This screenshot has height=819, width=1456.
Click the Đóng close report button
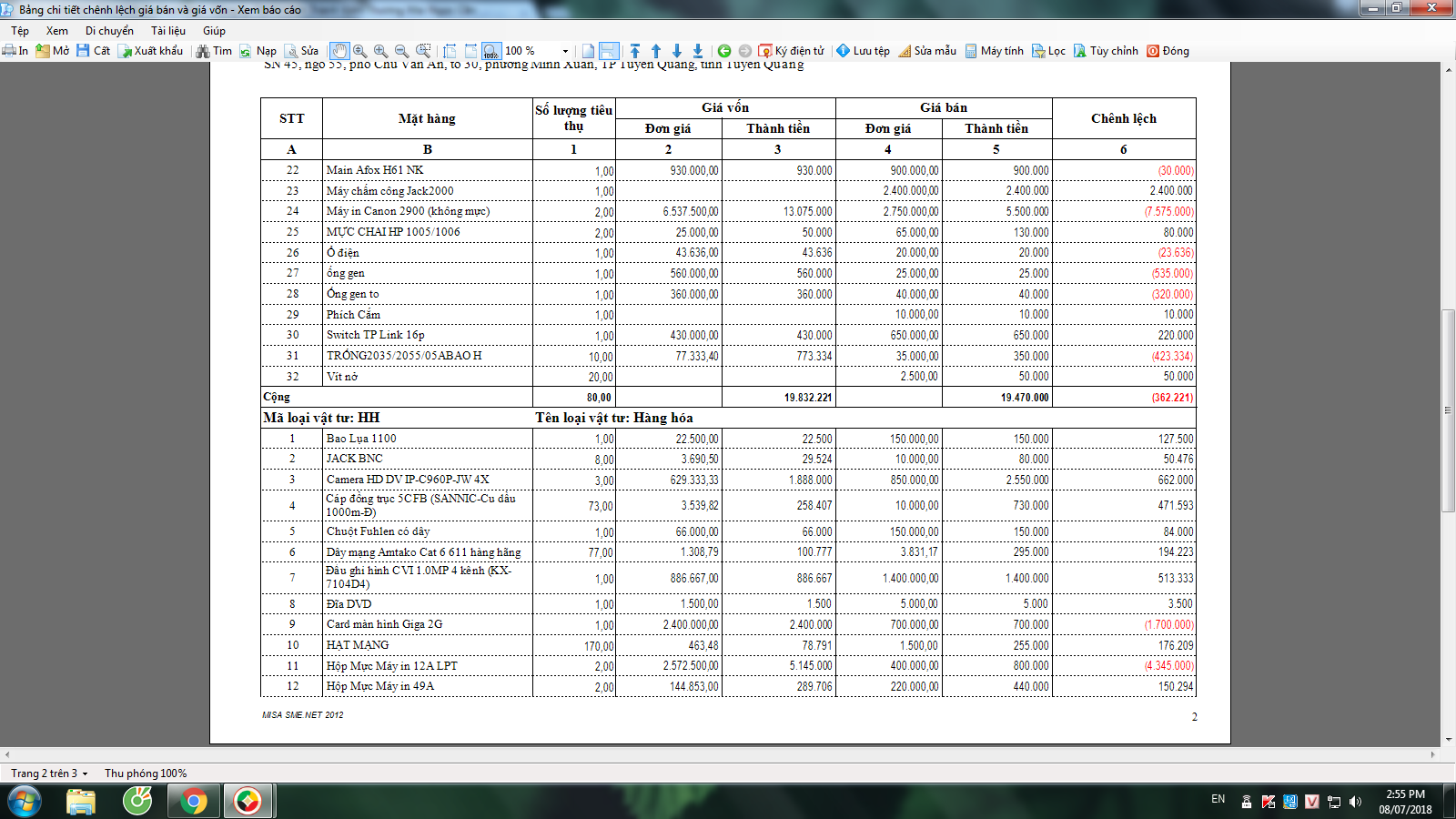(1168, 51)
